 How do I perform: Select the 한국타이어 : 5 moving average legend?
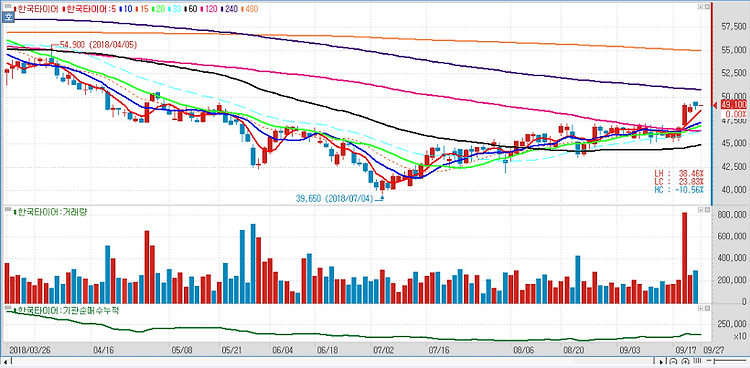[88, 9]
